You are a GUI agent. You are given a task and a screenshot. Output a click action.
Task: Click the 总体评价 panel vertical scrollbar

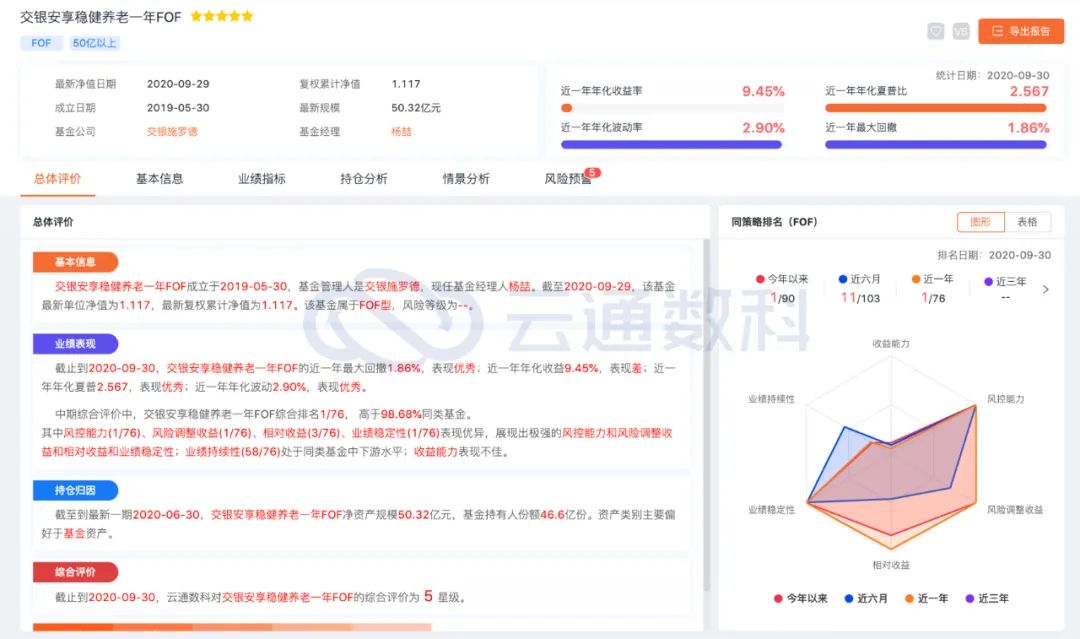pyautogui.click(x=707, y=400)
